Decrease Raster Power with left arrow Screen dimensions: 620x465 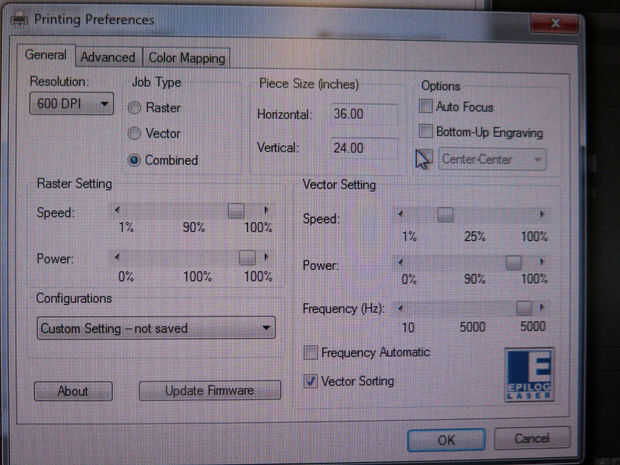[x=117, y=257]
